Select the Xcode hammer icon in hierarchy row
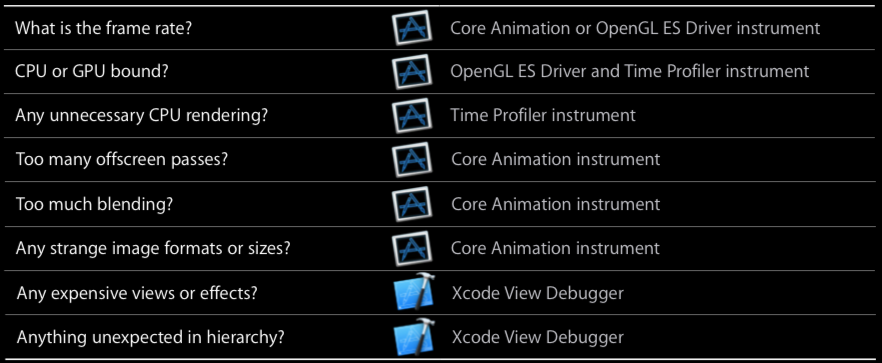 [415, 337]
